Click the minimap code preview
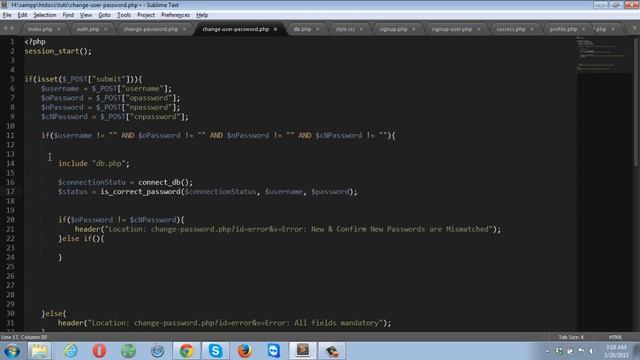640x360 pixels. pos(603,55)
